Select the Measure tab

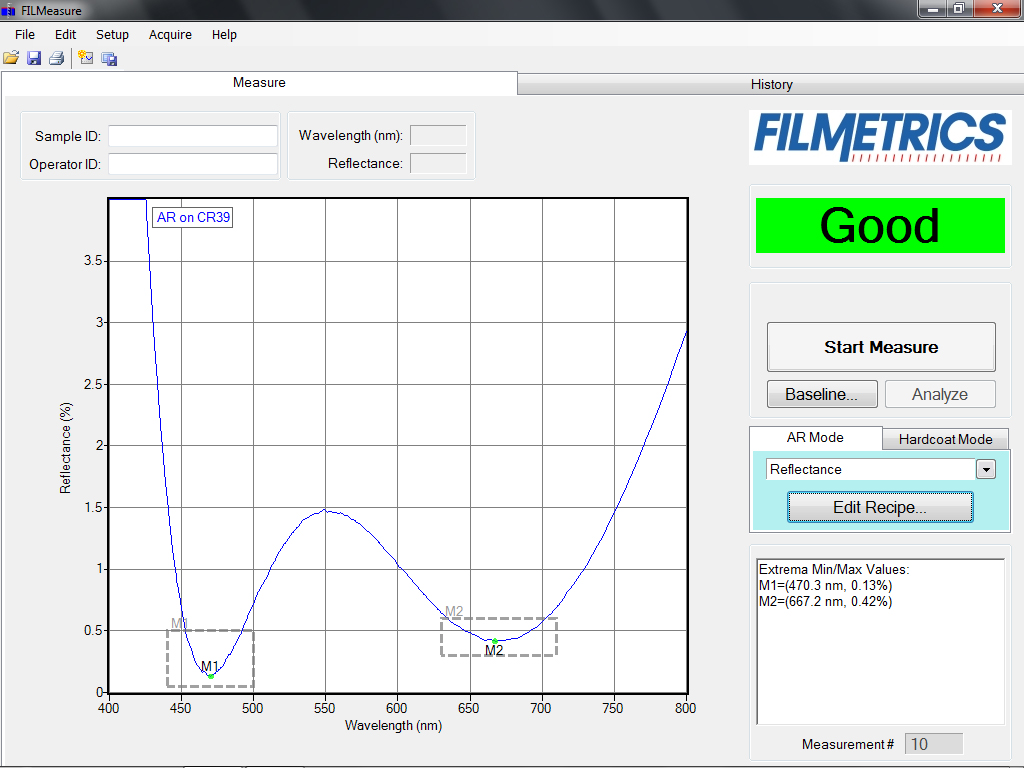pyautogui.click(x=259, y=83)
